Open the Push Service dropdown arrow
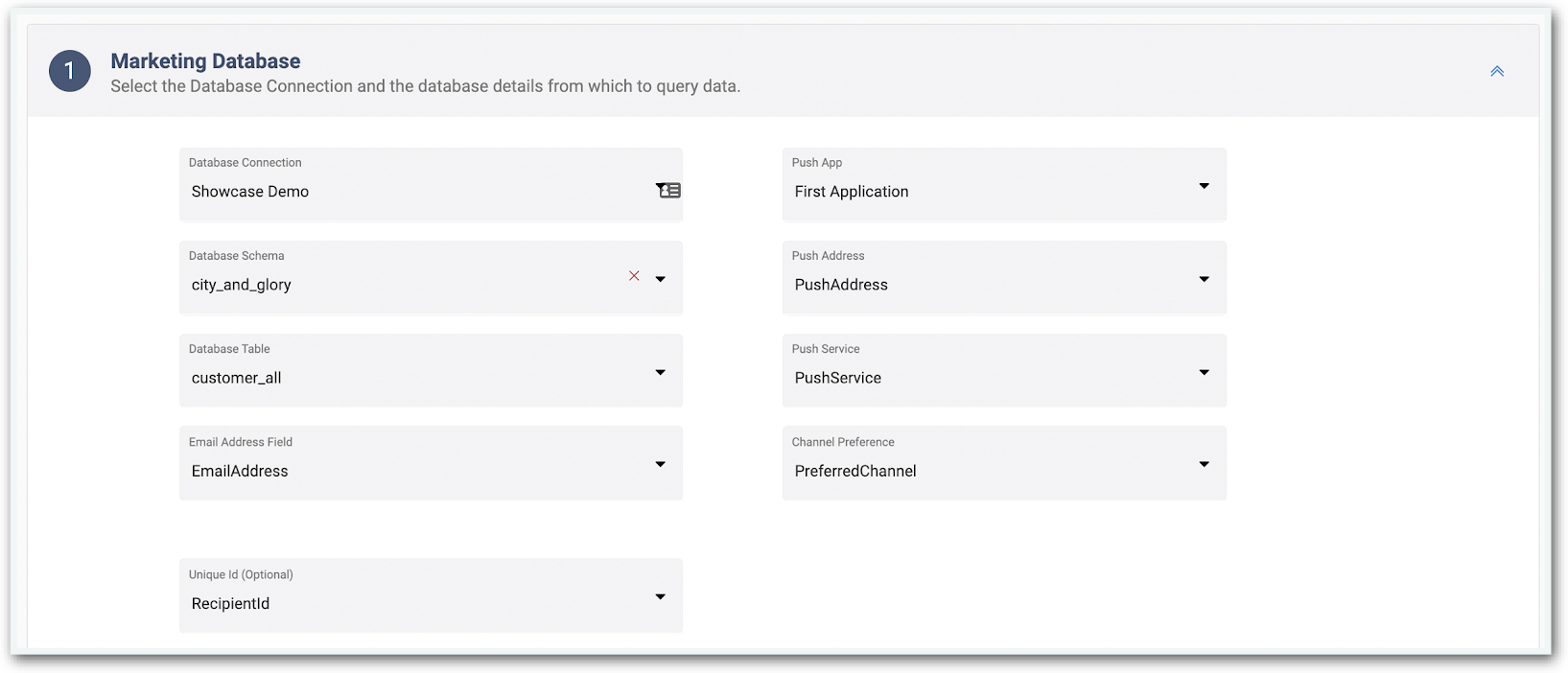1568x673 pixels. coord(1205,372)
